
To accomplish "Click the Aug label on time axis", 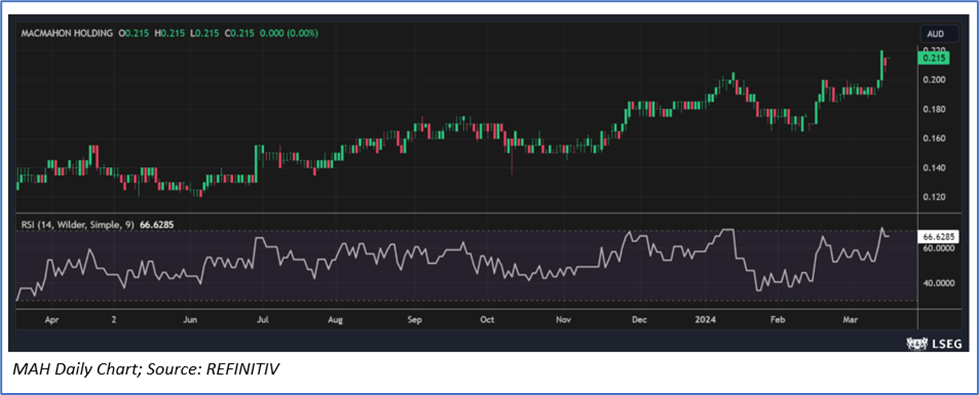I will point(335,319).
